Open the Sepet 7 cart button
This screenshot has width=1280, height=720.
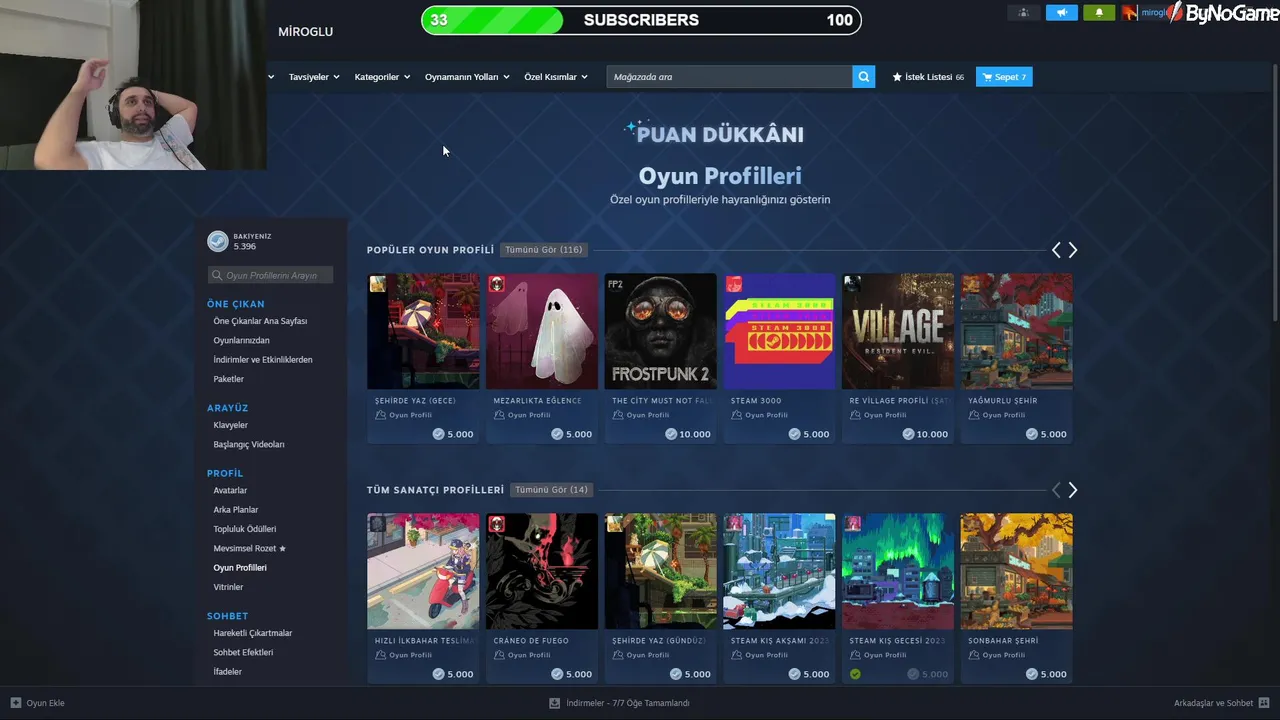coord(1004,77)
